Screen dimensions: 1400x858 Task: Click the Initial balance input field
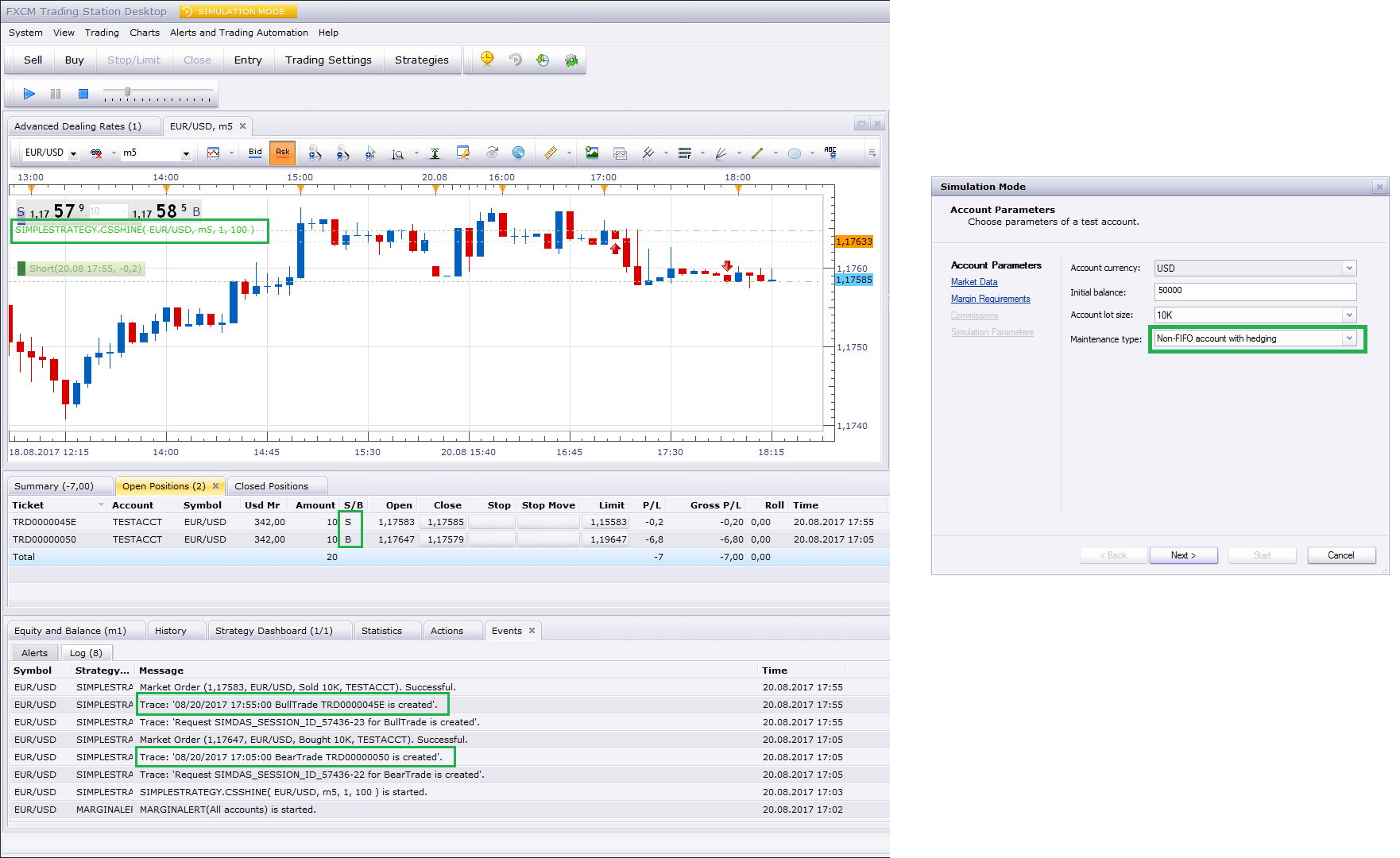tap(1255, 292)
